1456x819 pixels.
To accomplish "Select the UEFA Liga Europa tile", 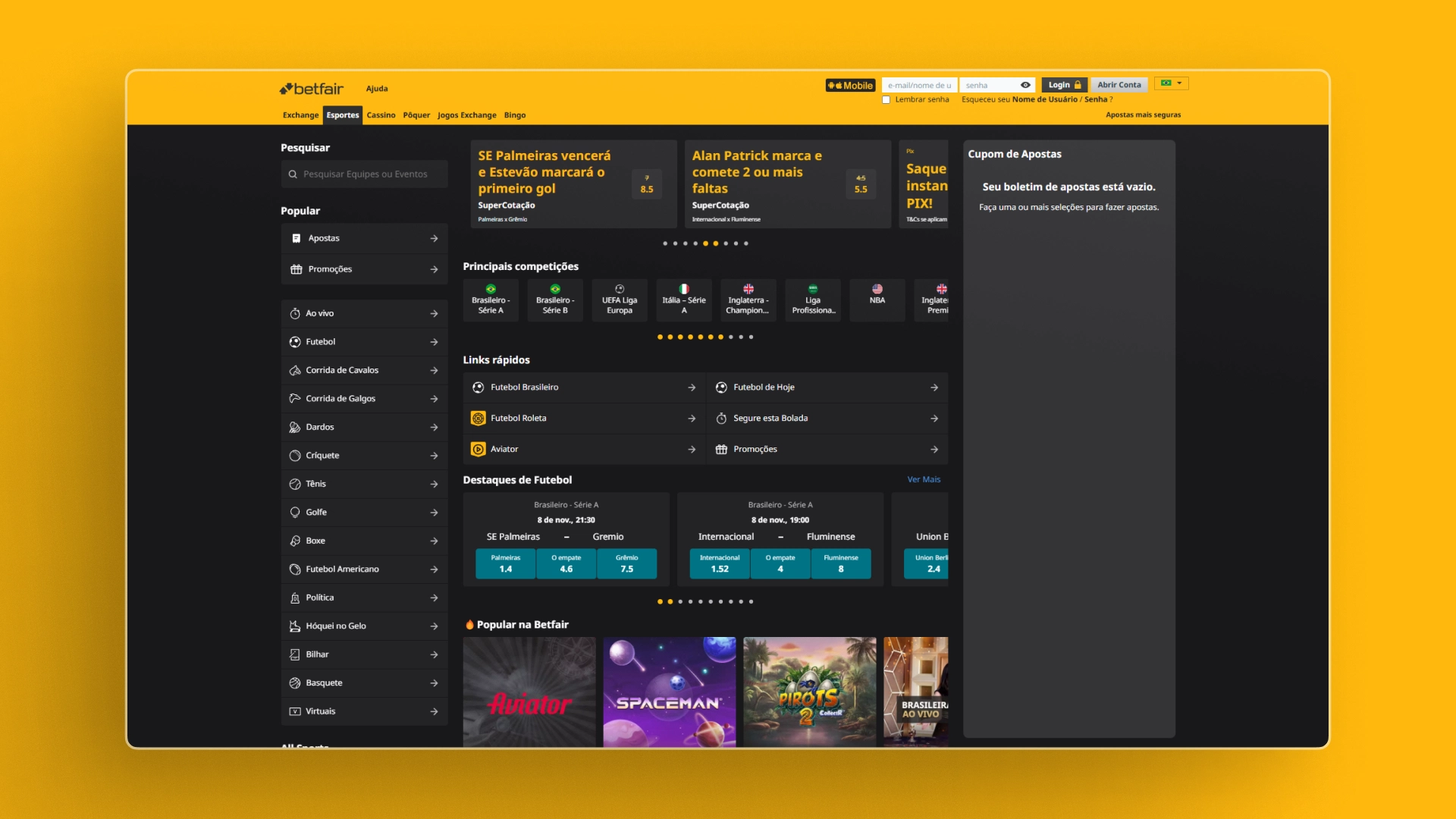I will tap(620, 300).
